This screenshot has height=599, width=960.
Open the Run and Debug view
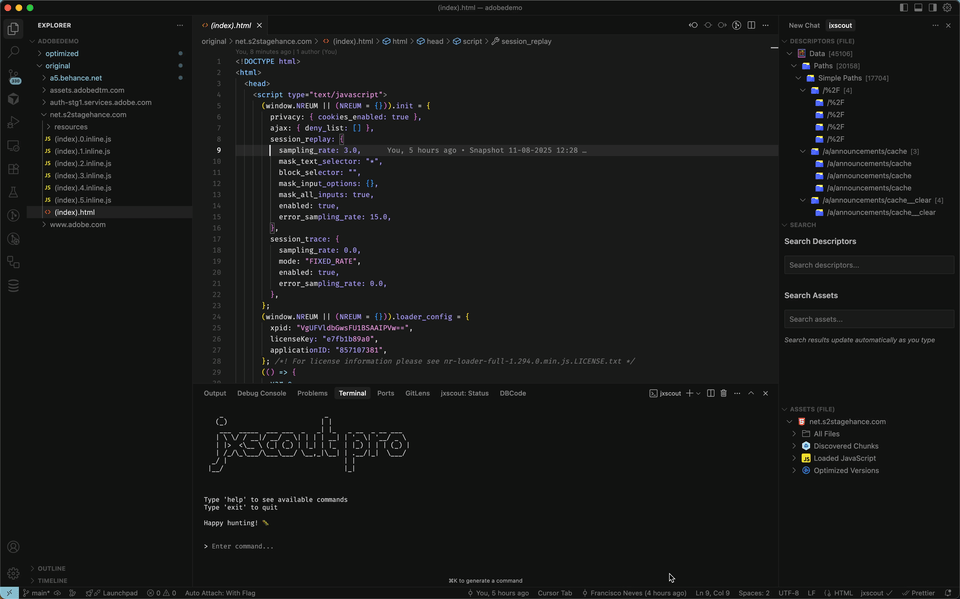(14, 122)
